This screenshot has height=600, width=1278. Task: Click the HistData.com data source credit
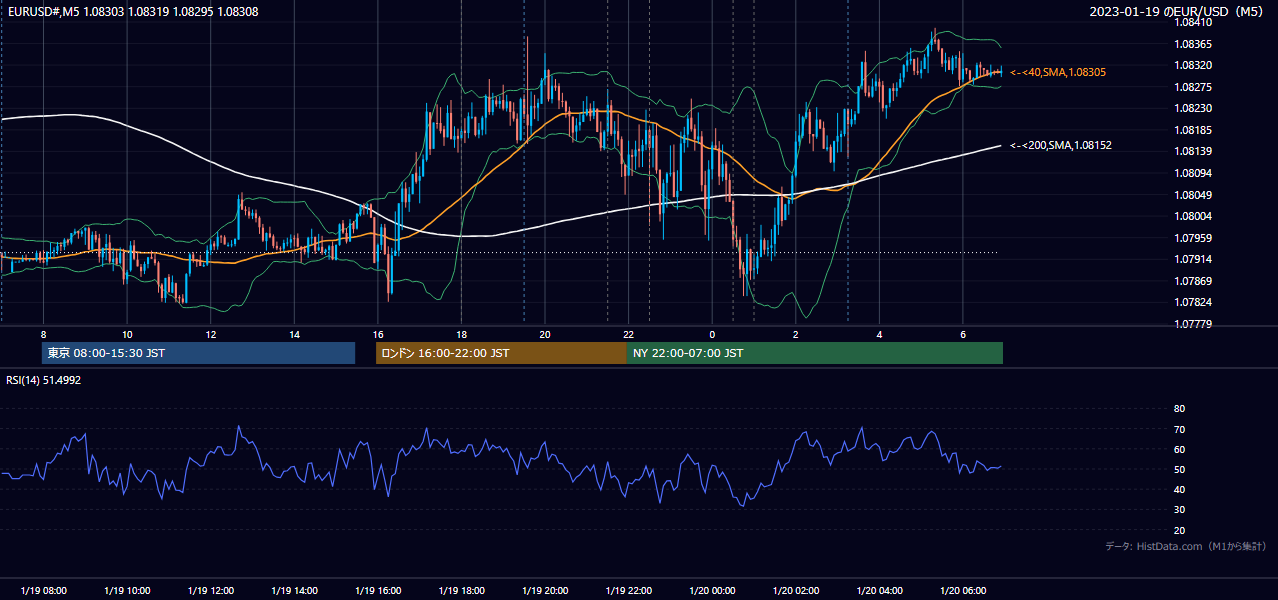(1185, 546)
